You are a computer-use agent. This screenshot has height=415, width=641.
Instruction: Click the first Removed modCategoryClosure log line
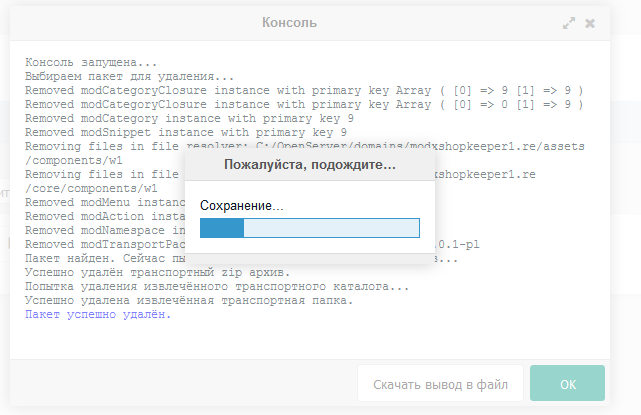coord(300,90)
